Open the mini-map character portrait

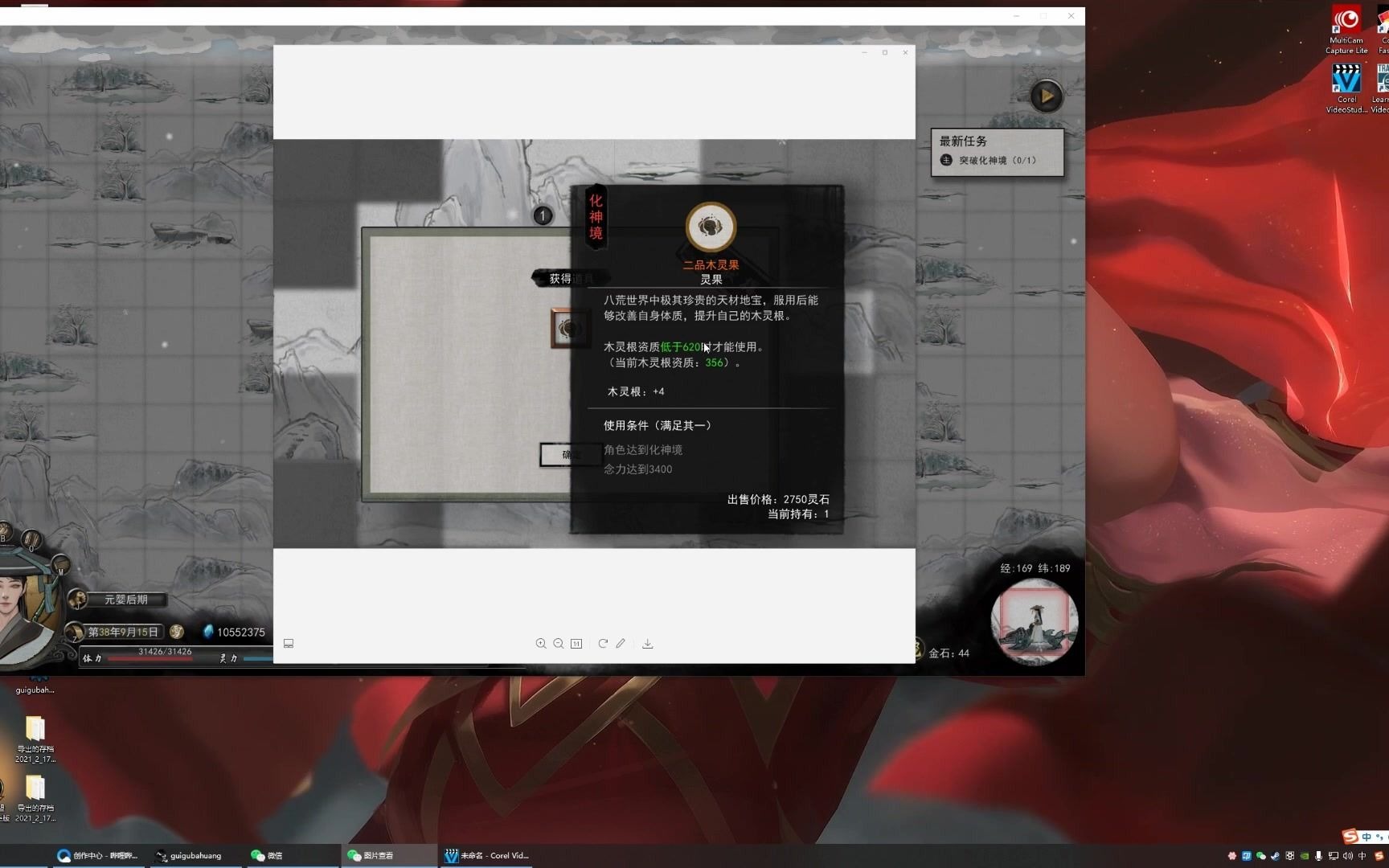coord(1034,621)
